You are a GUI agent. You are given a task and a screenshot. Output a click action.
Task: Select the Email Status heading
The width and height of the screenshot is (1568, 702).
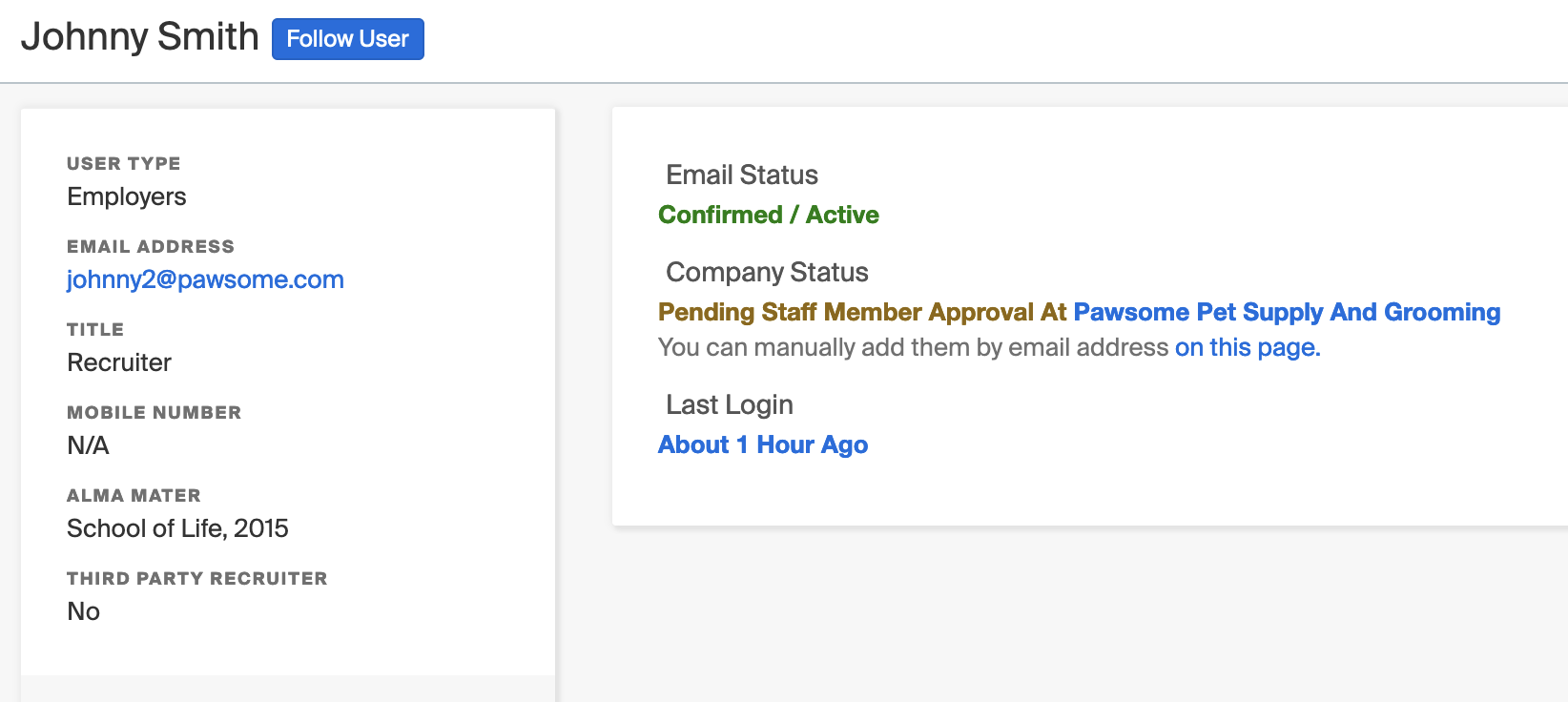(x=741, y=175)
